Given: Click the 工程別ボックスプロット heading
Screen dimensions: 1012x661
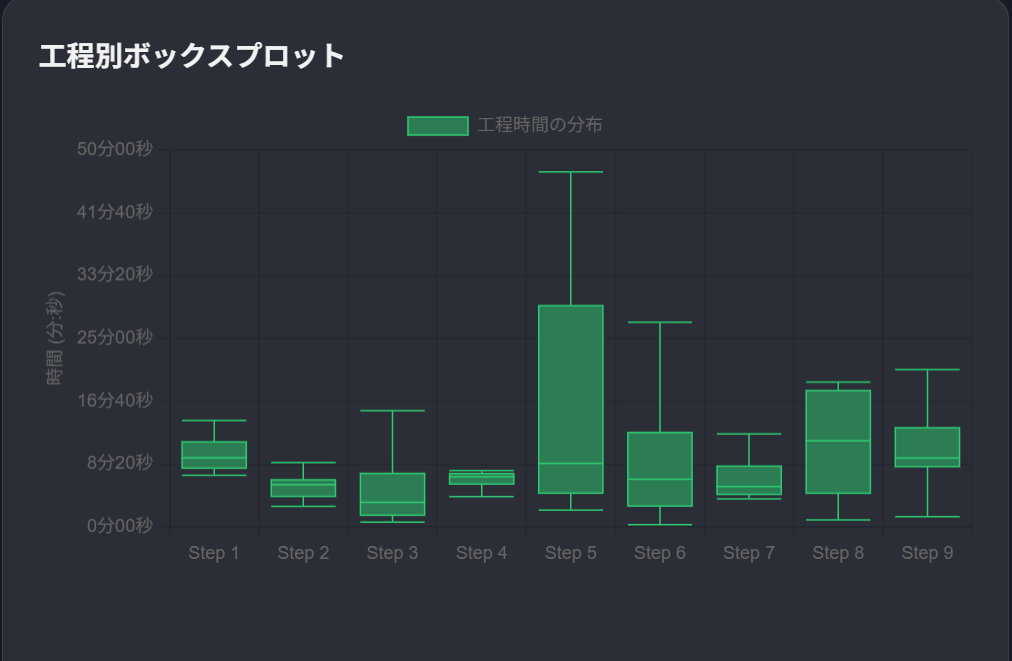Looking at the screenshot, I should coord(192,56).
